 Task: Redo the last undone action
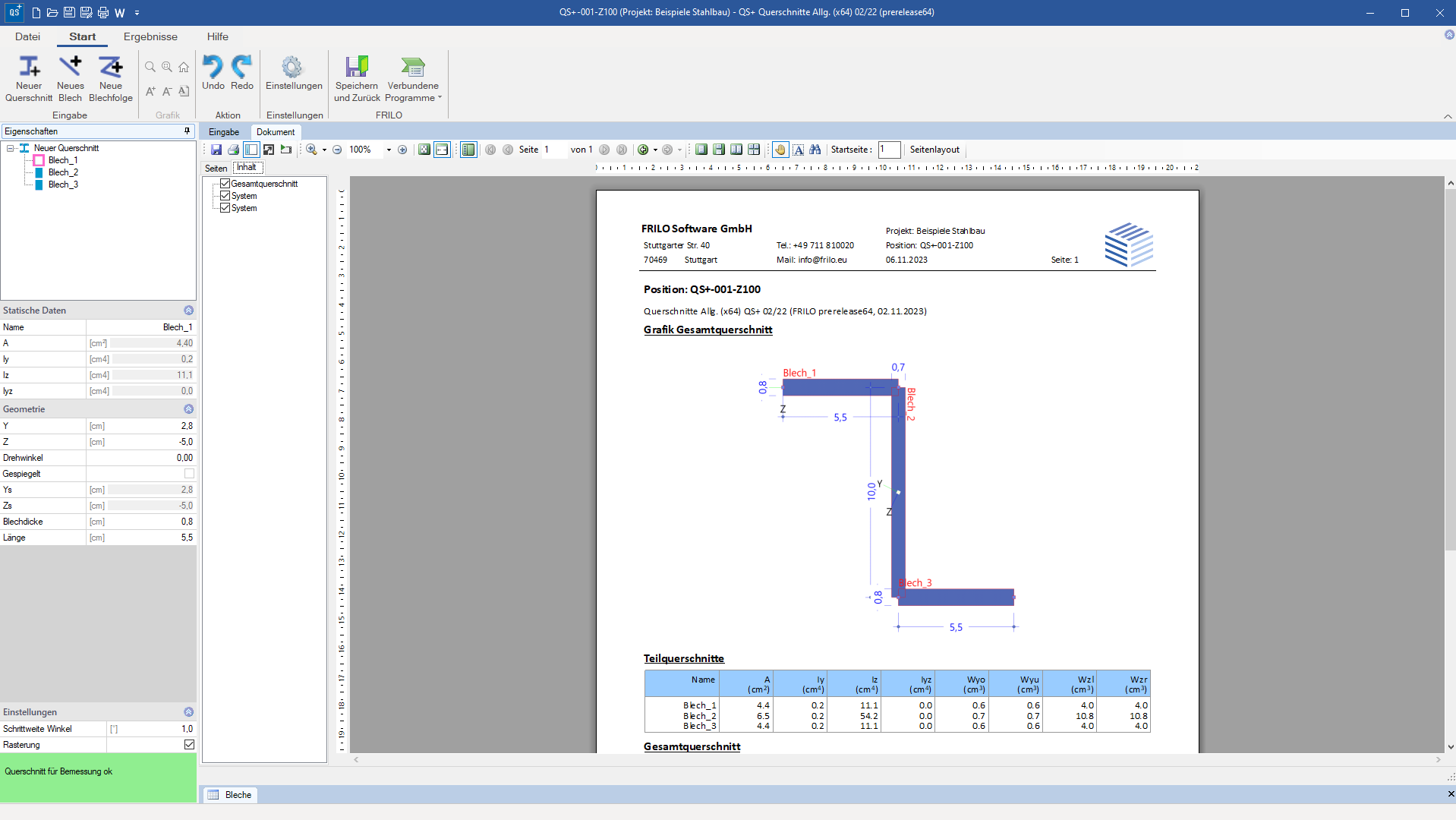click(x=242, y=74)
